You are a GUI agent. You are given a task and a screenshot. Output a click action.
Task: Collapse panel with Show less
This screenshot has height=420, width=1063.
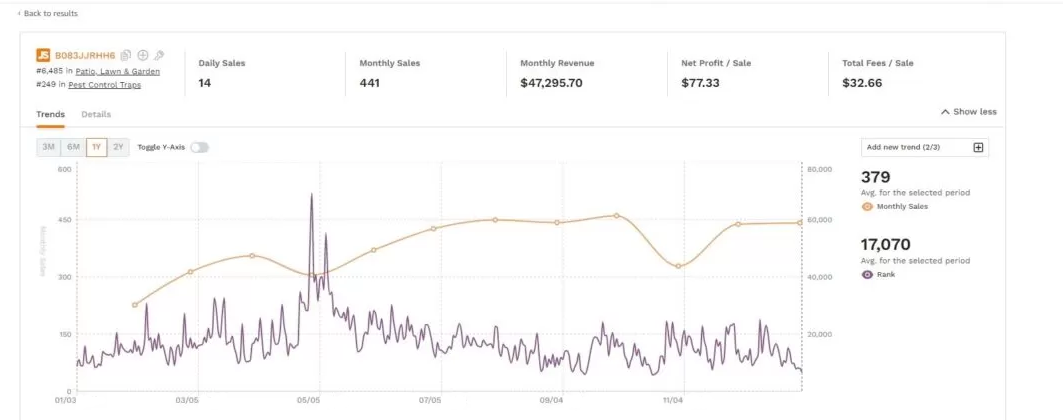click(x=968, y=112)
